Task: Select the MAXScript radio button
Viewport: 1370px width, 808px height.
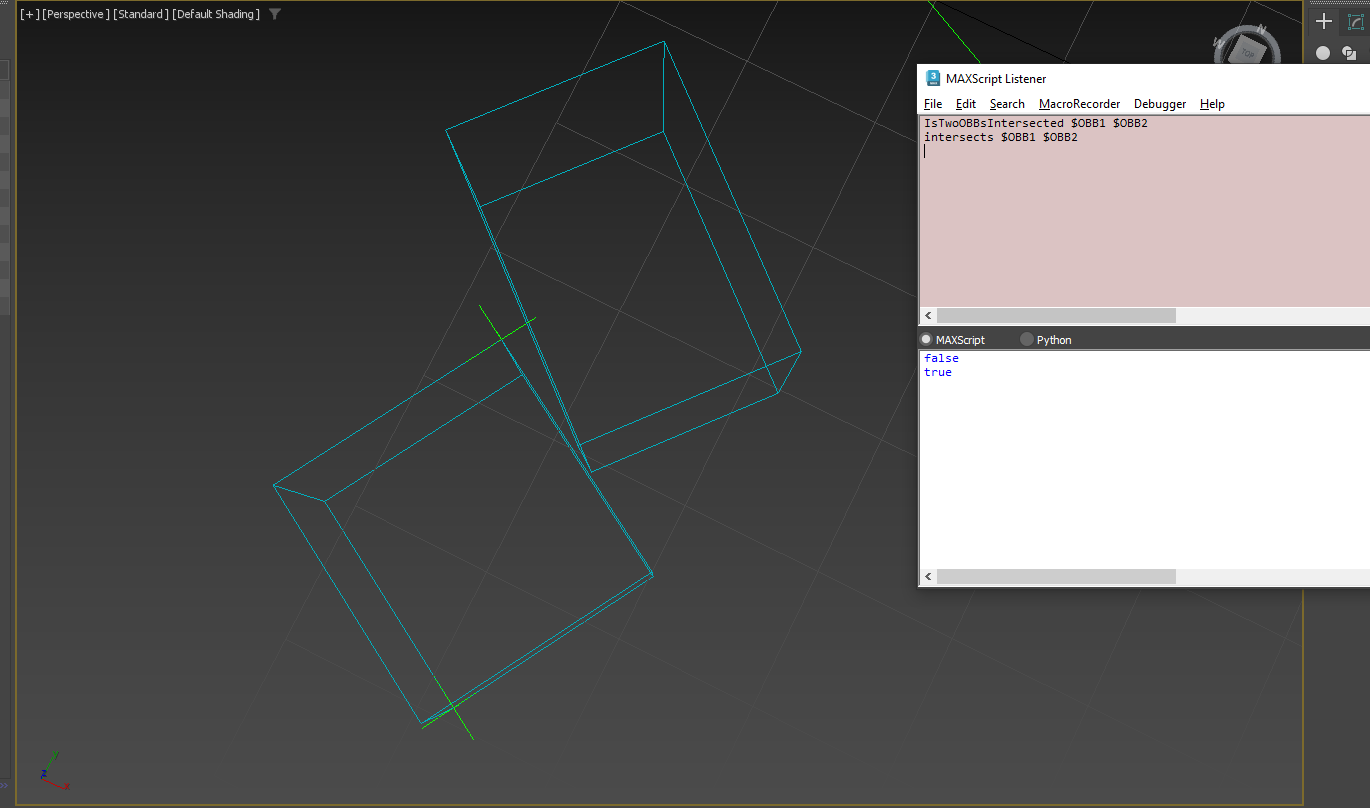Action: point(926,339)
